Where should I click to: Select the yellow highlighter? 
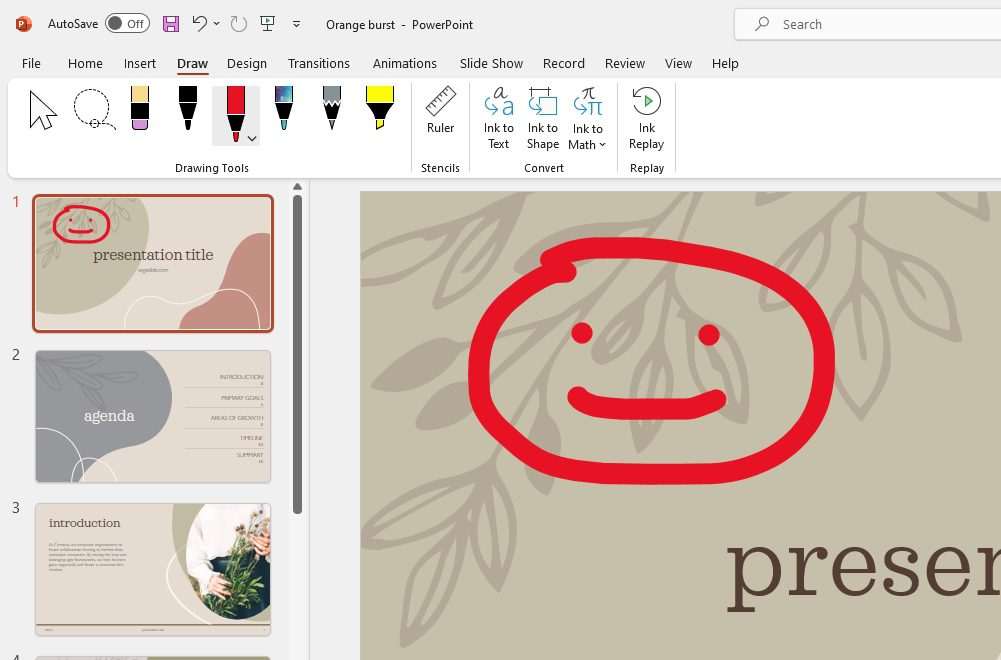click(380, 108)
